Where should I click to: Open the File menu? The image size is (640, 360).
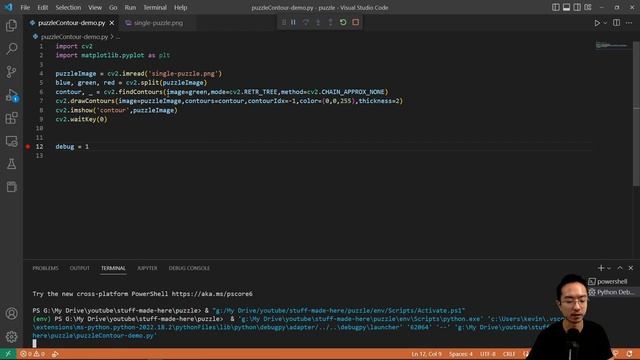click(25, 7)
